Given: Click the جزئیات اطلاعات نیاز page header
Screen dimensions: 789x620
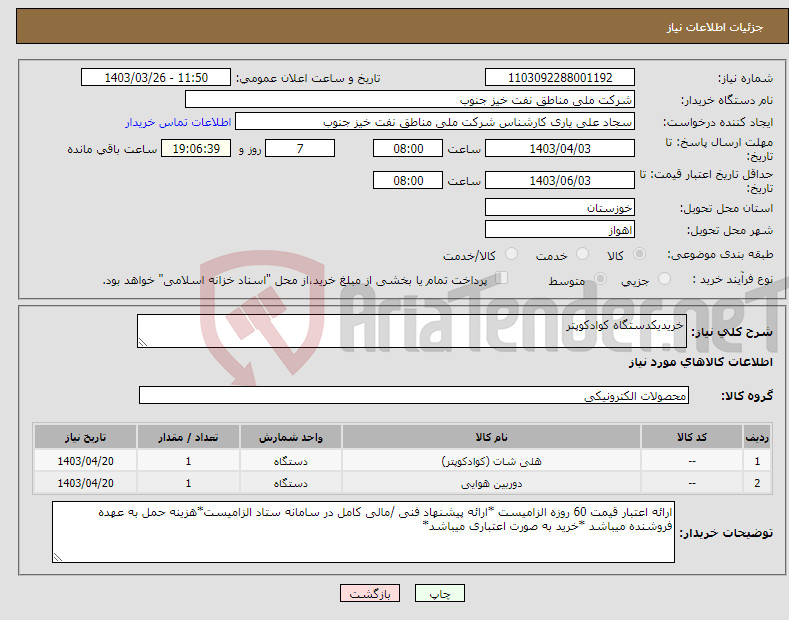Looking at the screenshot, I should (x=715, y=27).
